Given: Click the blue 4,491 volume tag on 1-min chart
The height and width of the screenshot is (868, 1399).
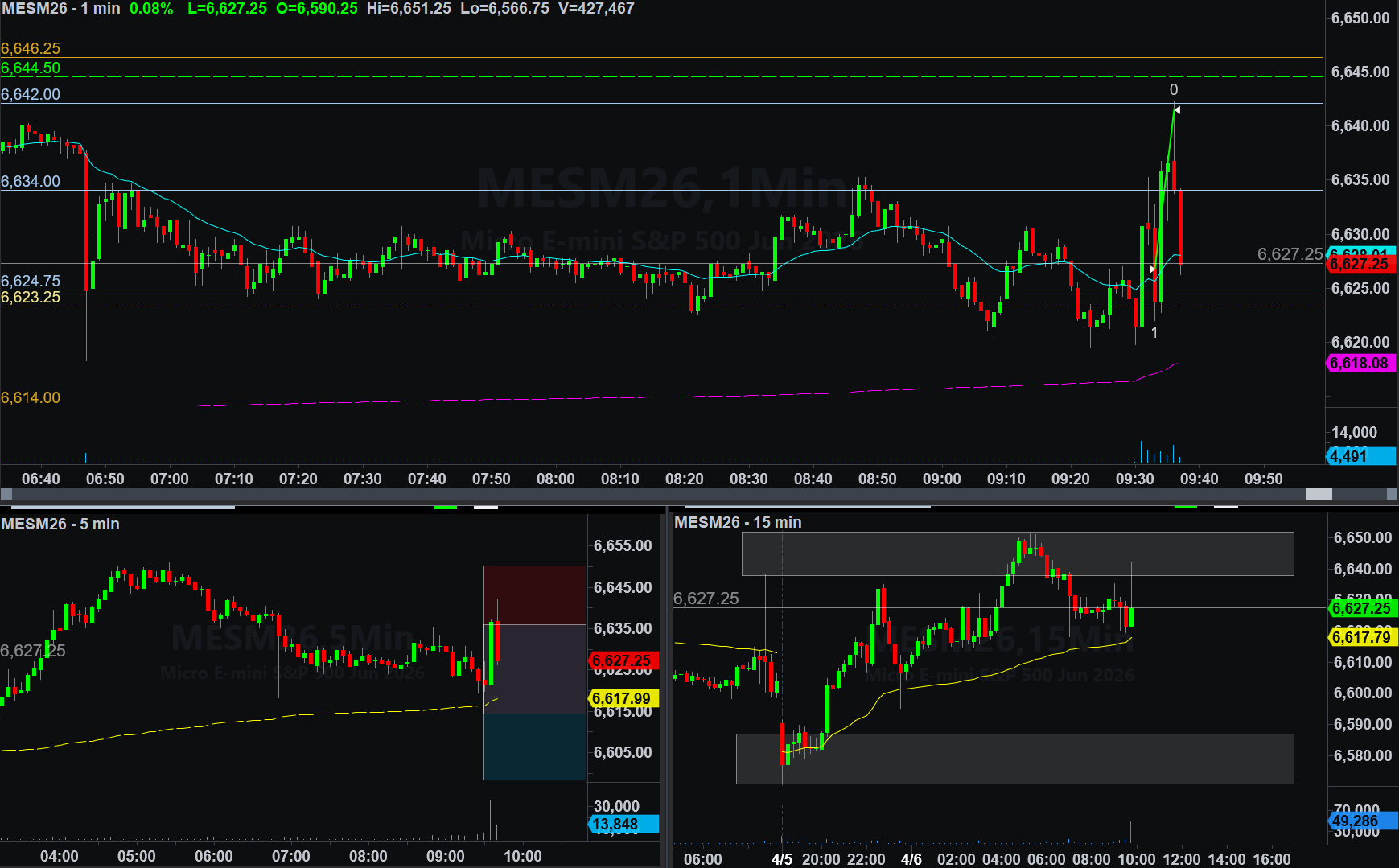Looking at the screenshot, I should [1359, 457].
